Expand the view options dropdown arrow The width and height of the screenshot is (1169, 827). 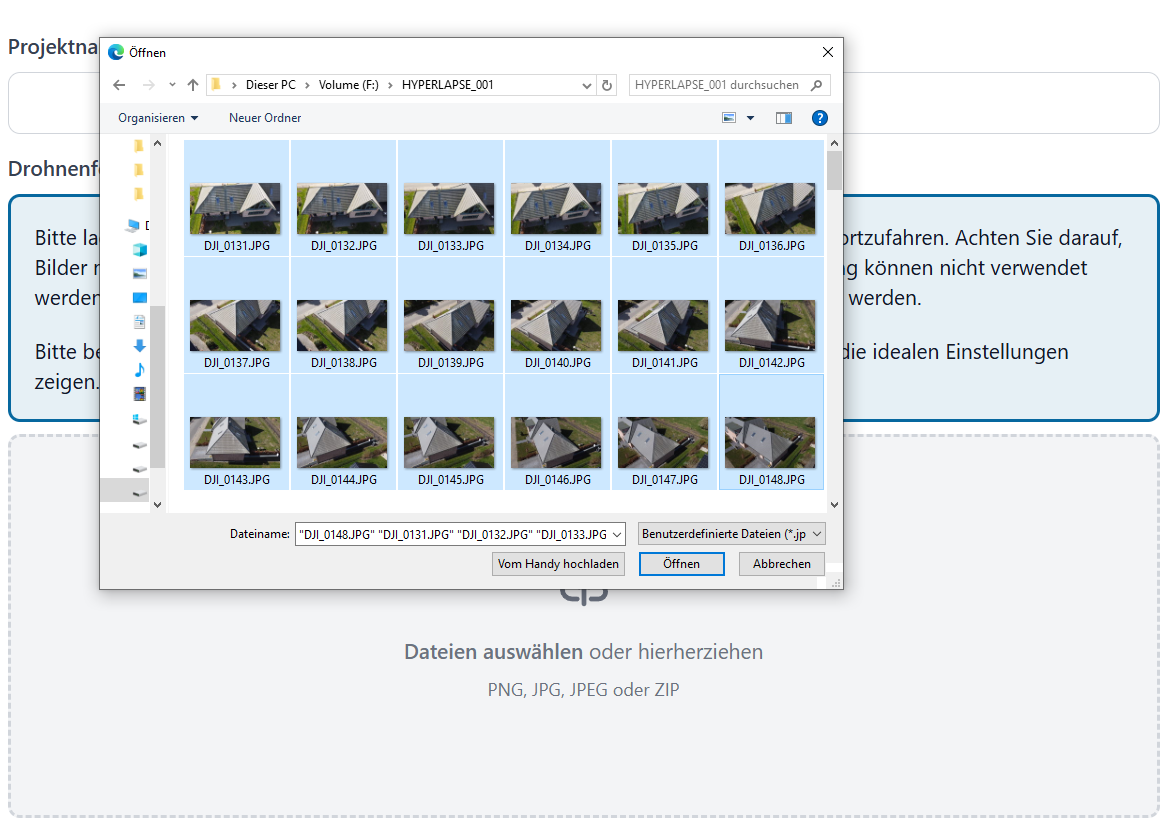coord(751,118)
